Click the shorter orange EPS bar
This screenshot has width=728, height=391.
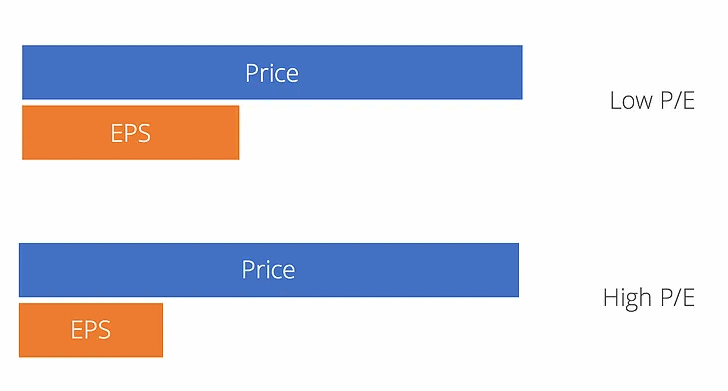pyautogui.click(x=91, y=330)
